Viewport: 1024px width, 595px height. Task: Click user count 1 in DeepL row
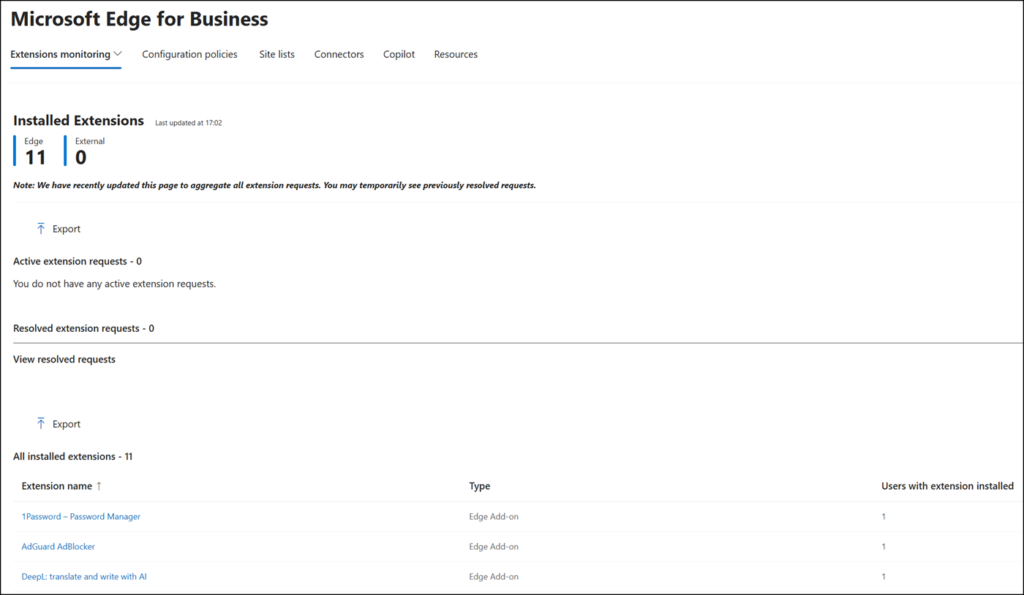(x=884, y=577)
